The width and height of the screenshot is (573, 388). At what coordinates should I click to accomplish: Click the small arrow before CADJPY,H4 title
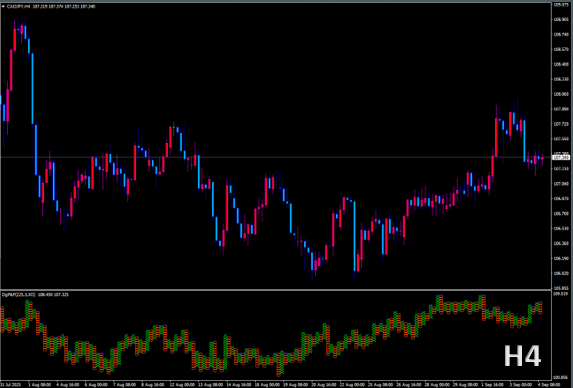[3, 6]
